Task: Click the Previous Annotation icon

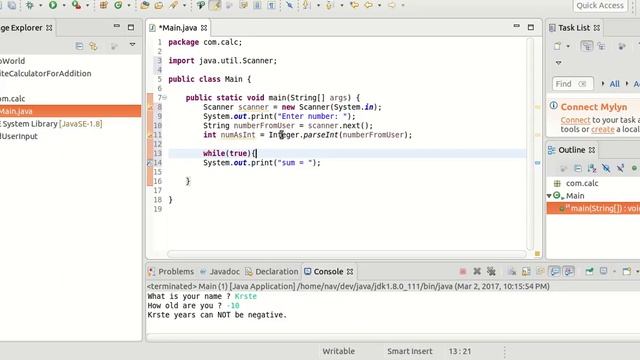Action: 330,5
